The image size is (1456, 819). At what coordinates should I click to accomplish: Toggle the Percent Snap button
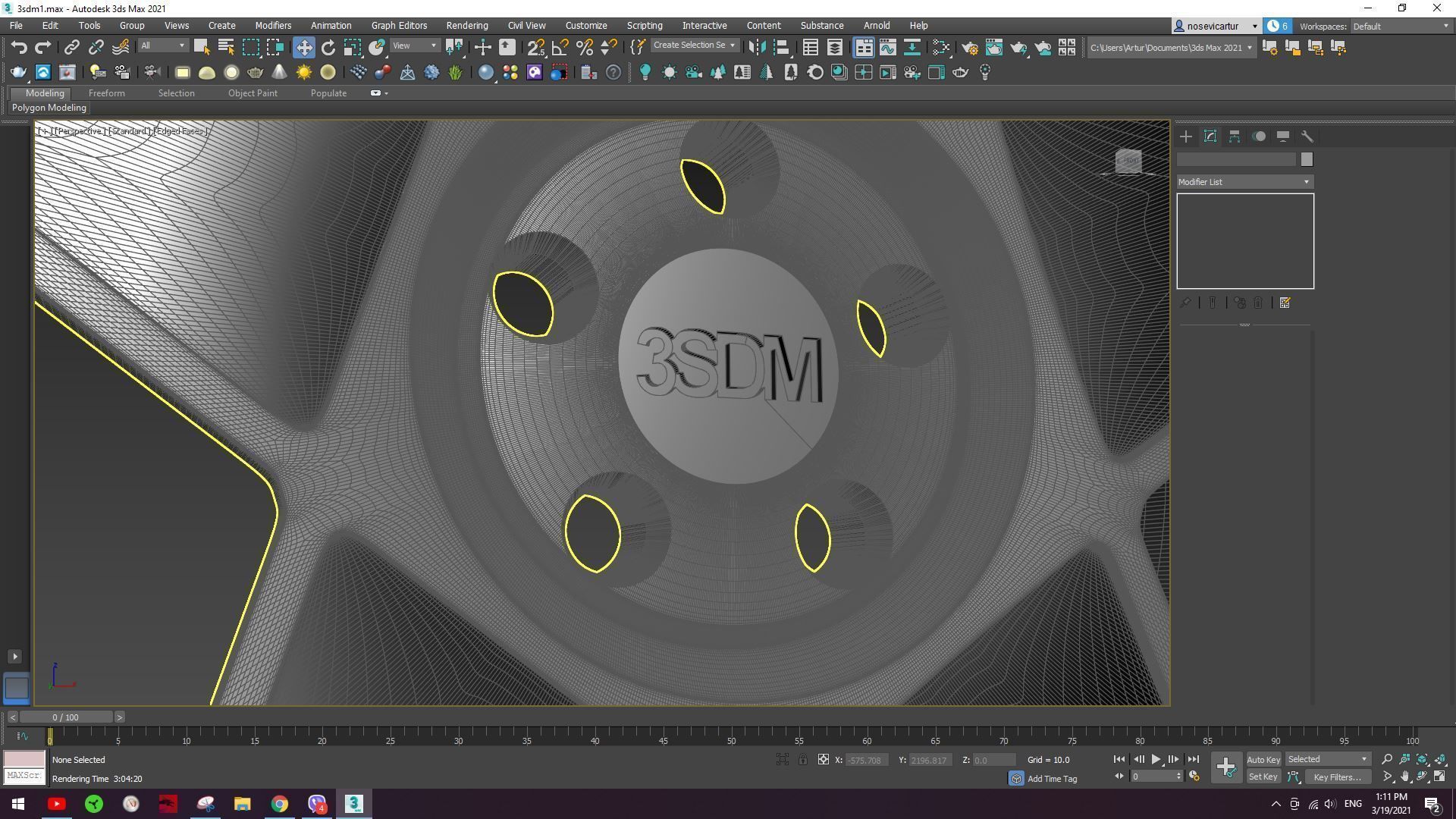[585, 47]
